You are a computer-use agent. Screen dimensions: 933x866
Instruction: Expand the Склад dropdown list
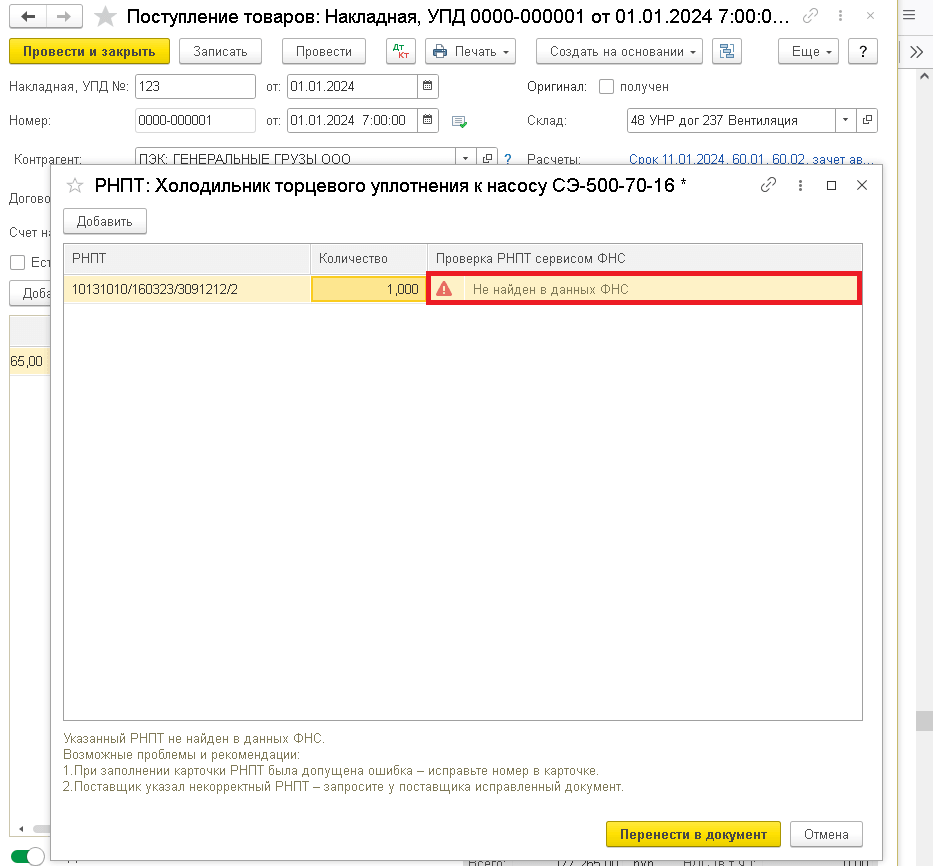pyautogui.click(x=845, y=120)
